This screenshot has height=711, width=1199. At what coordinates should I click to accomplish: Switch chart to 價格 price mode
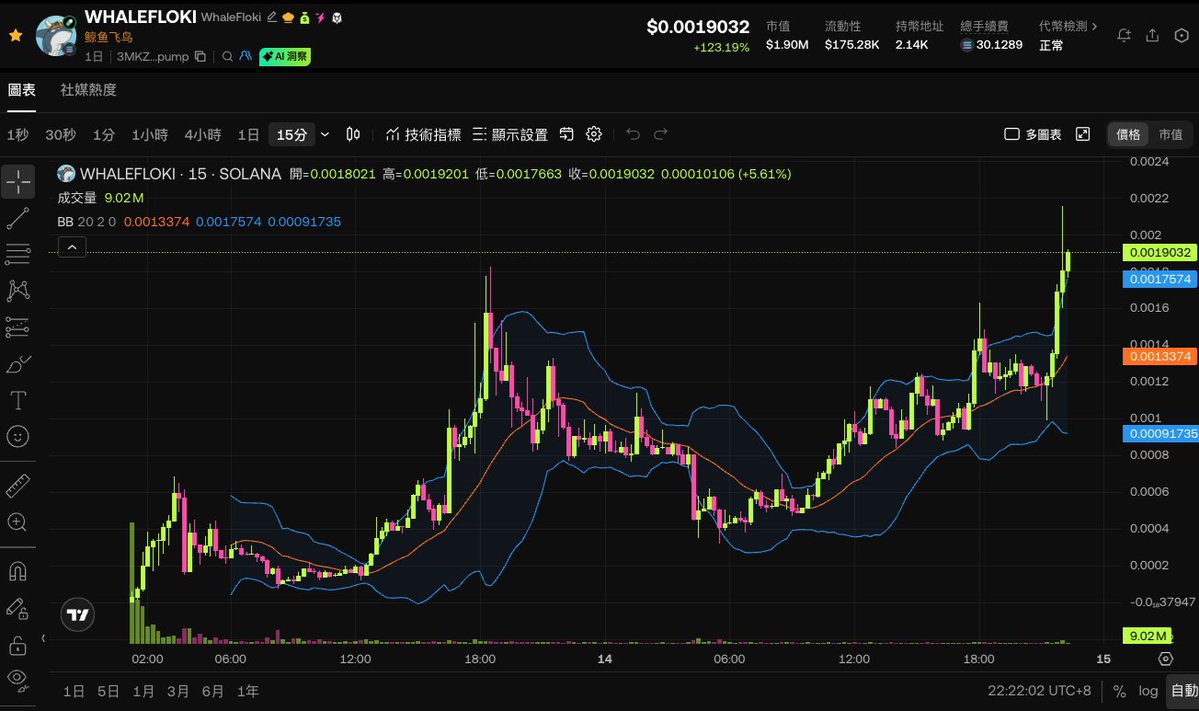(x=1129, y=135)
